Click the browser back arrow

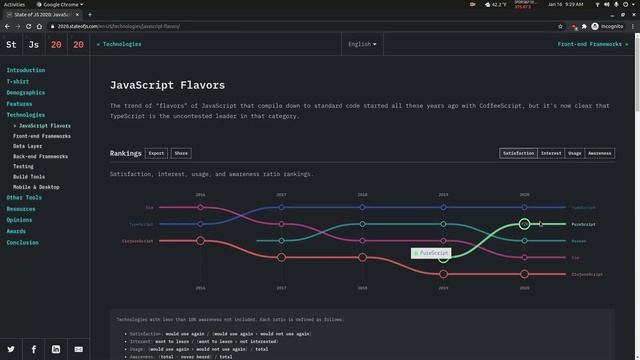7,27
